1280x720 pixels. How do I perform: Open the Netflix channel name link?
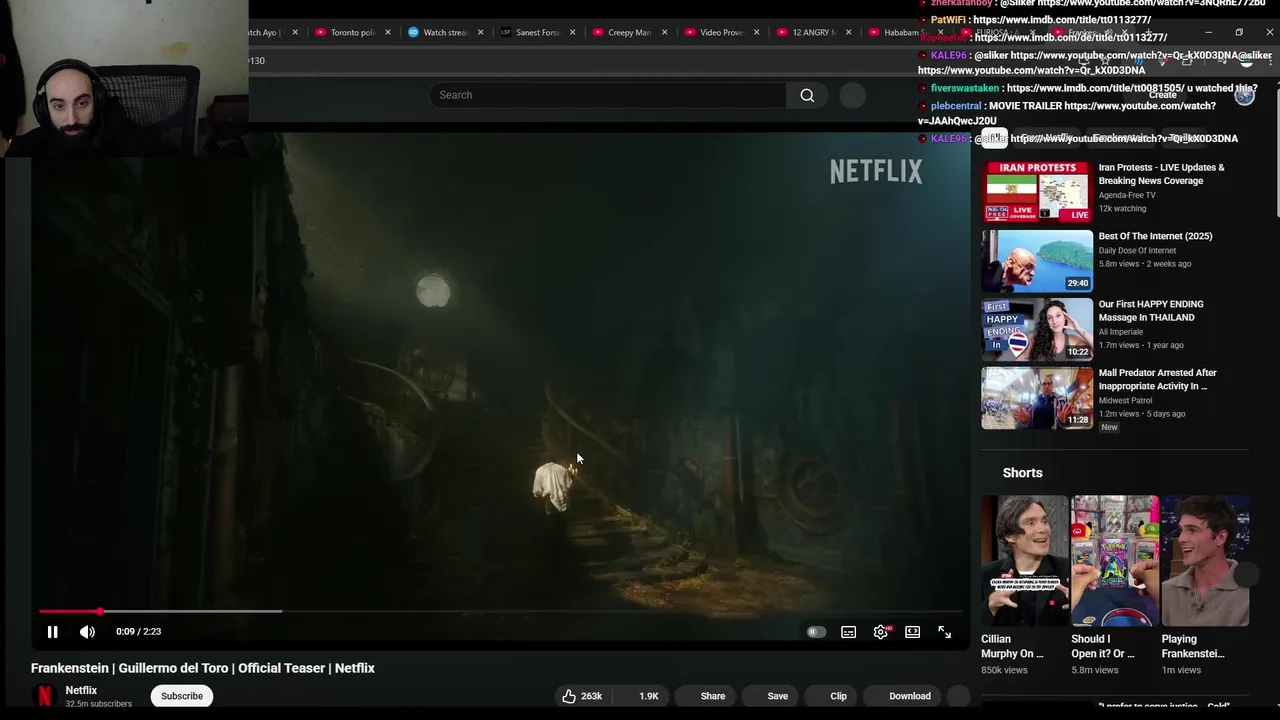(81, 690)
